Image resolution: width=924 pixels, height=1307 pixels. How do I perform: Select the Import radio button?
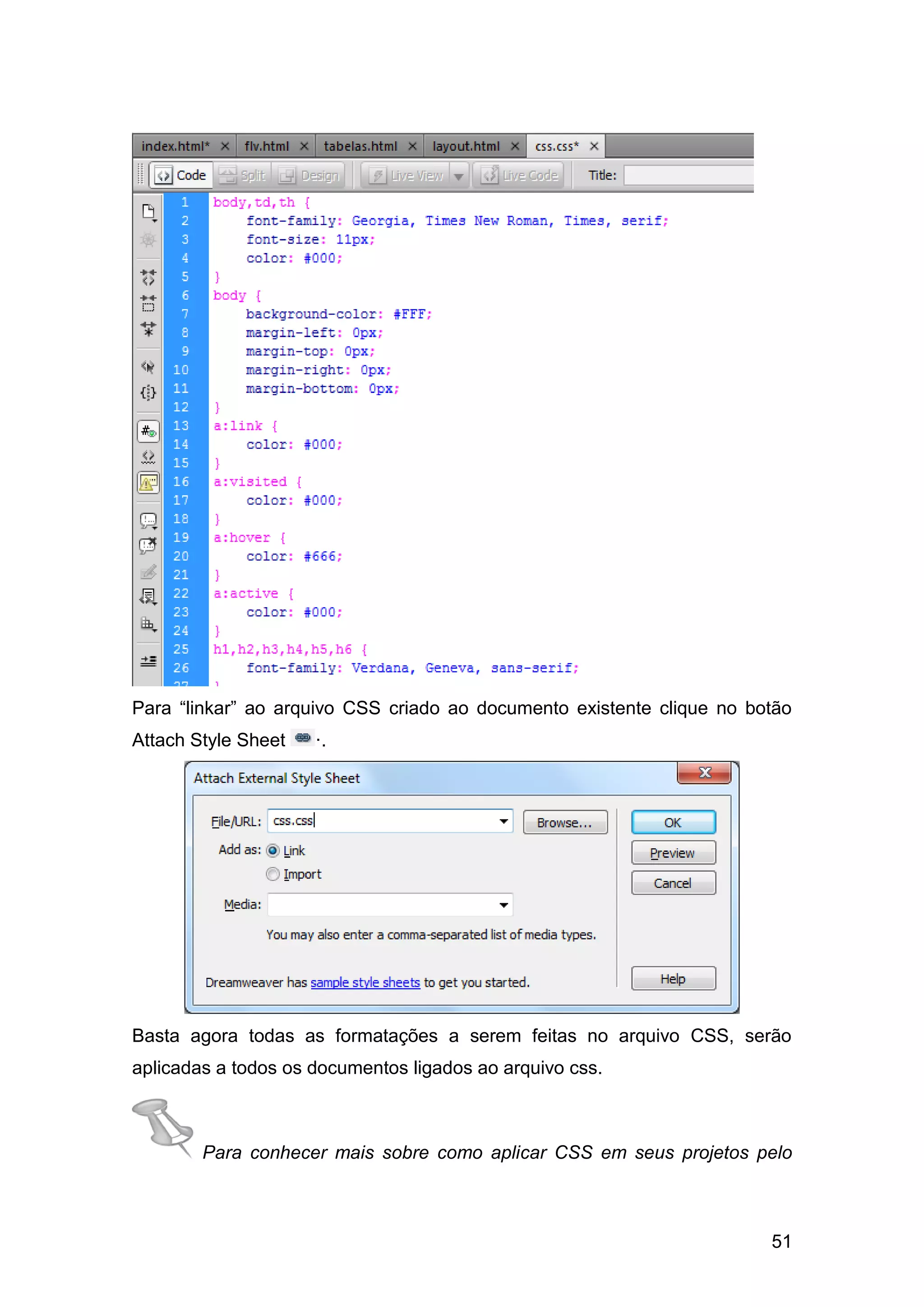click(x=273, y=874)
